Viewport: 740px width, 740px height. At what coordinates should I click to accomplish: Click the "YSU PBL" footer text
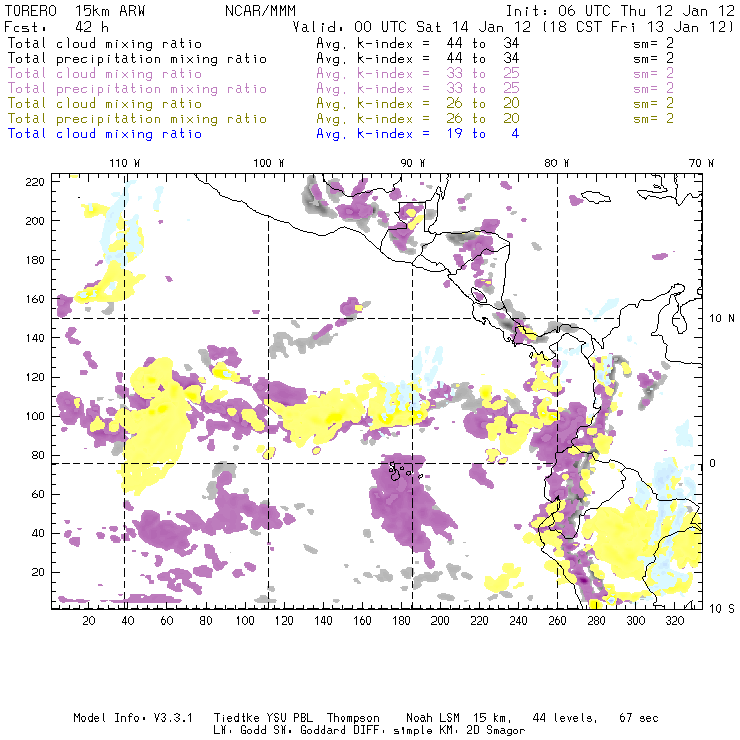[289, 718]
